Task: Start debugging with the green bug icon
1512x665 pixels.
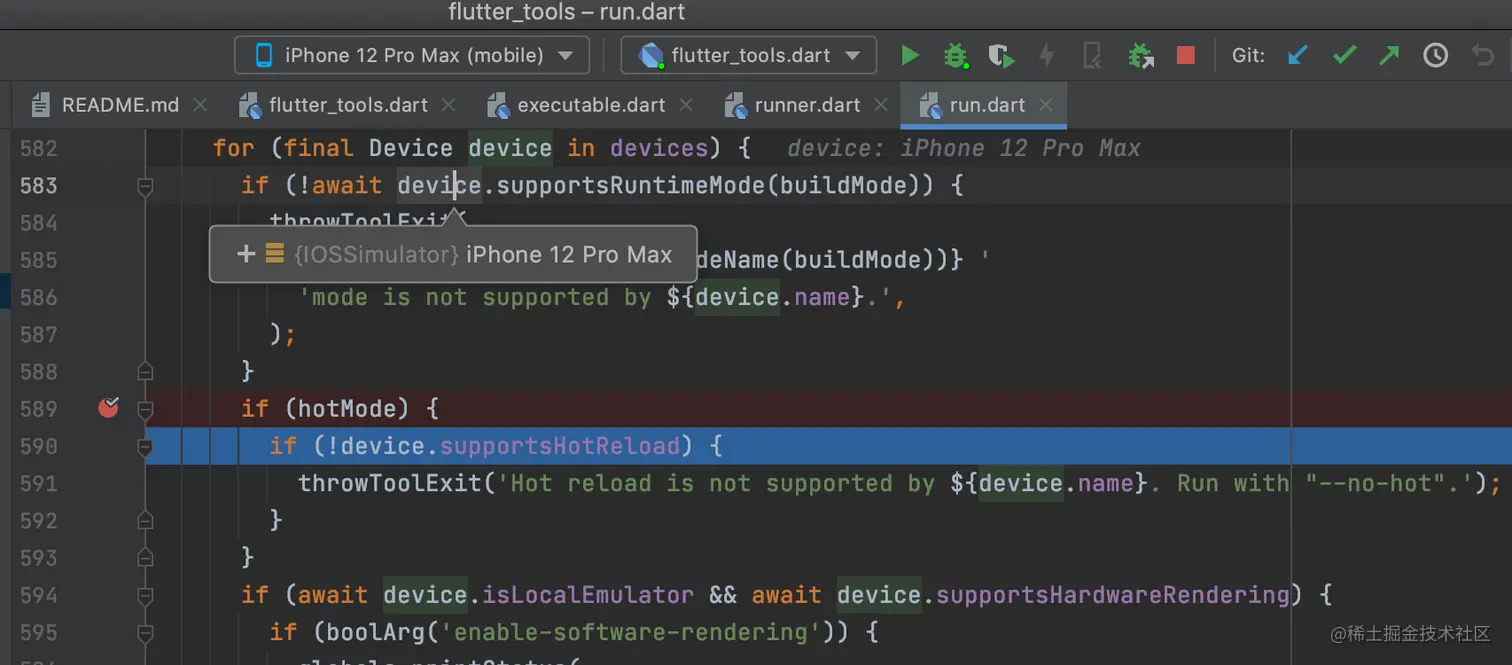Action: pyautogui.click(x=956, y=55)
